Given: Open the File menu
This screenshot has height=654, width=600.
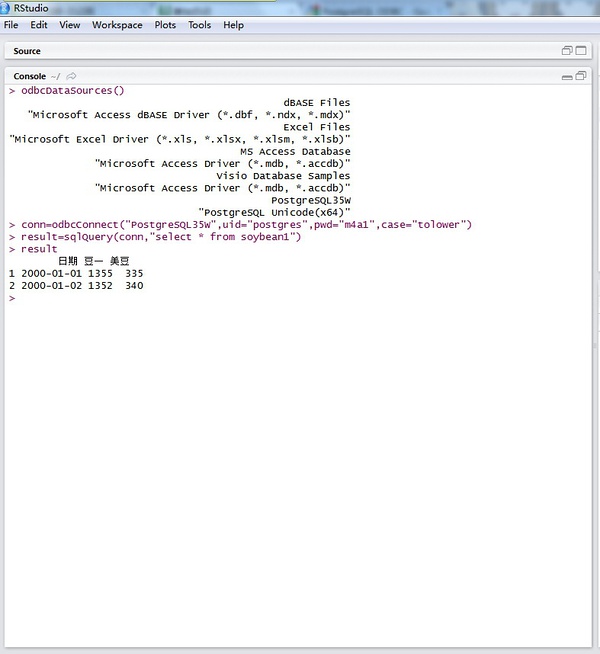Looking at the screenshot, I should click(11, 25).
